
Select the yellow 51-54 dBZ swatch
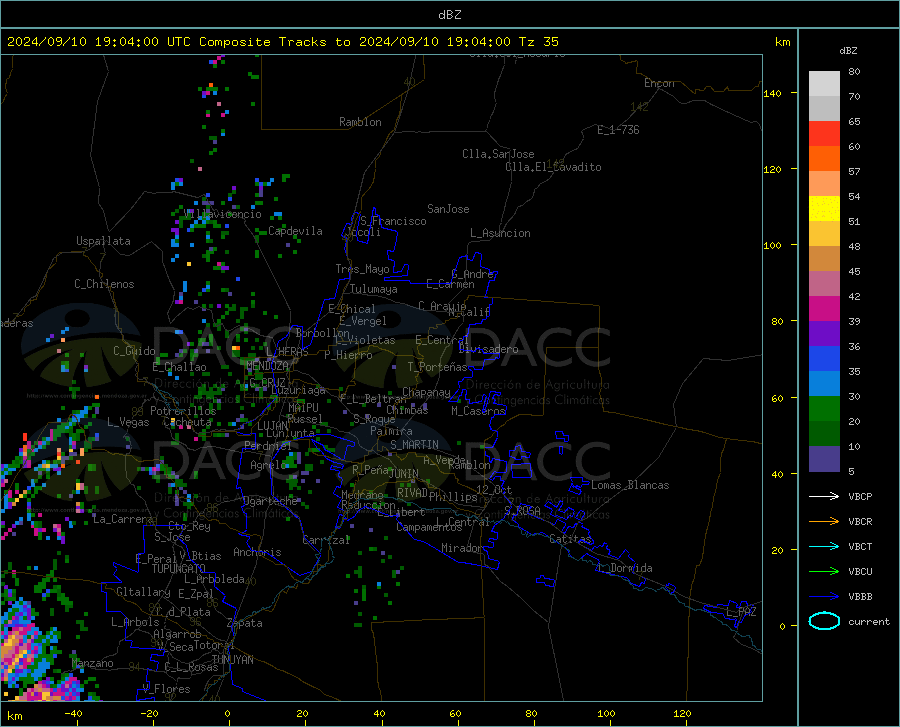pyautogui.click(x=824, y=209)
